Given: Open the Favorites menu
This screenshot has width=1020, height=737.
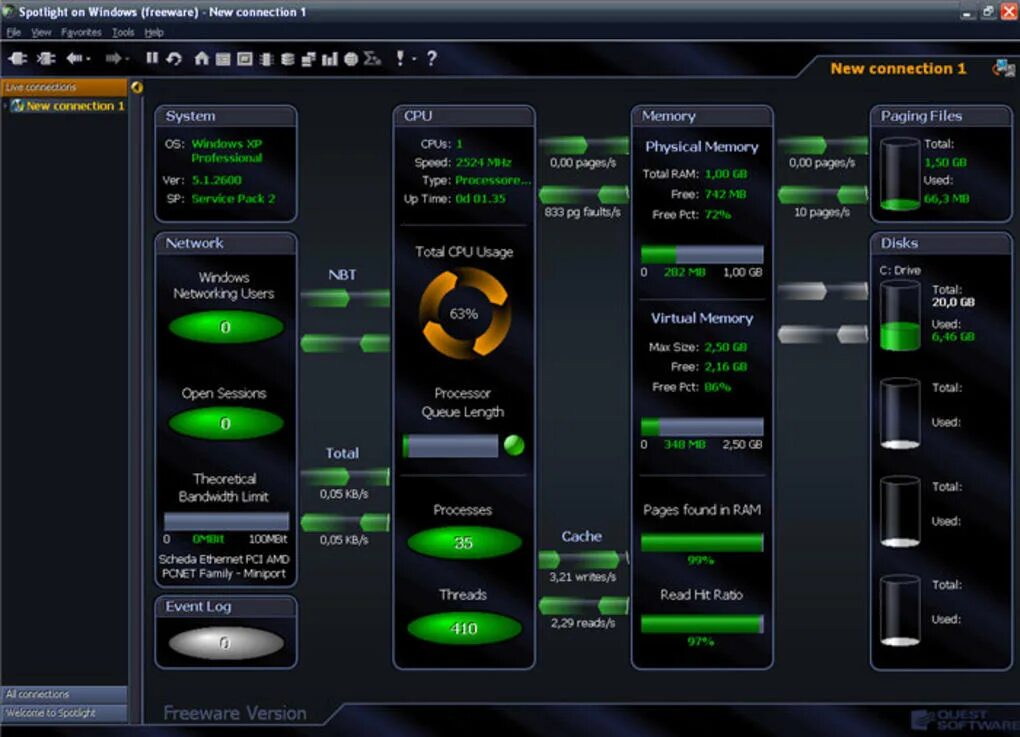Looking at the screenshot, I should [x=81, y=32].
